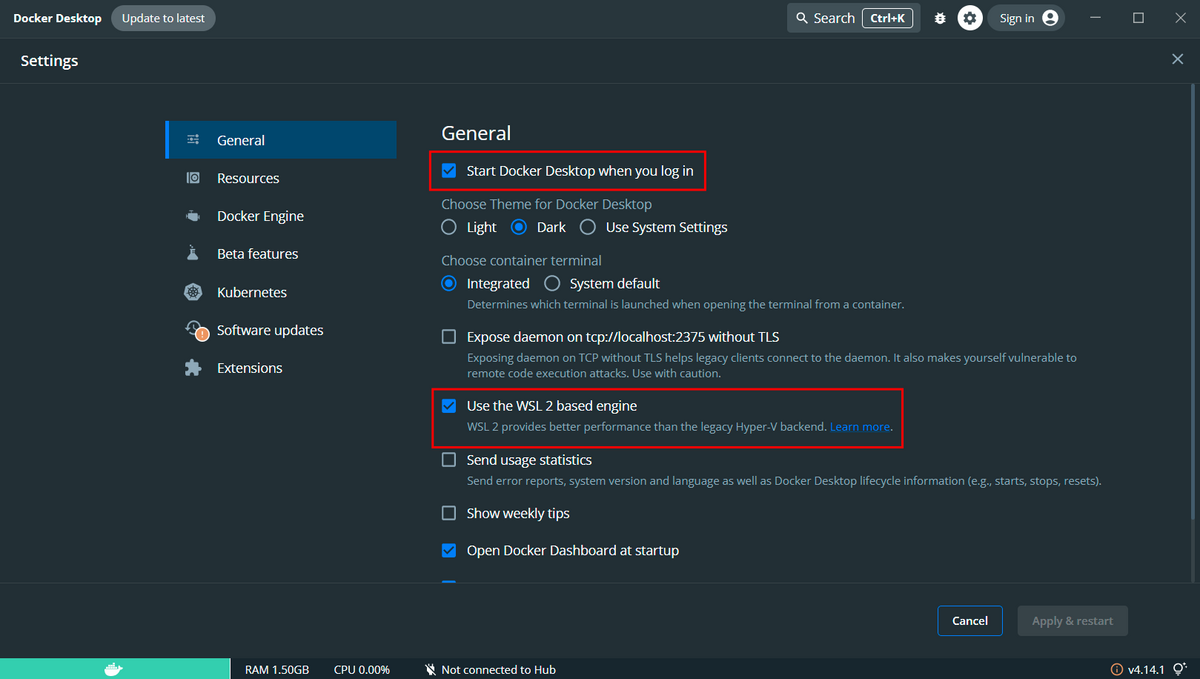
Task: Click the Cancel button
Action: click(969, 621)
